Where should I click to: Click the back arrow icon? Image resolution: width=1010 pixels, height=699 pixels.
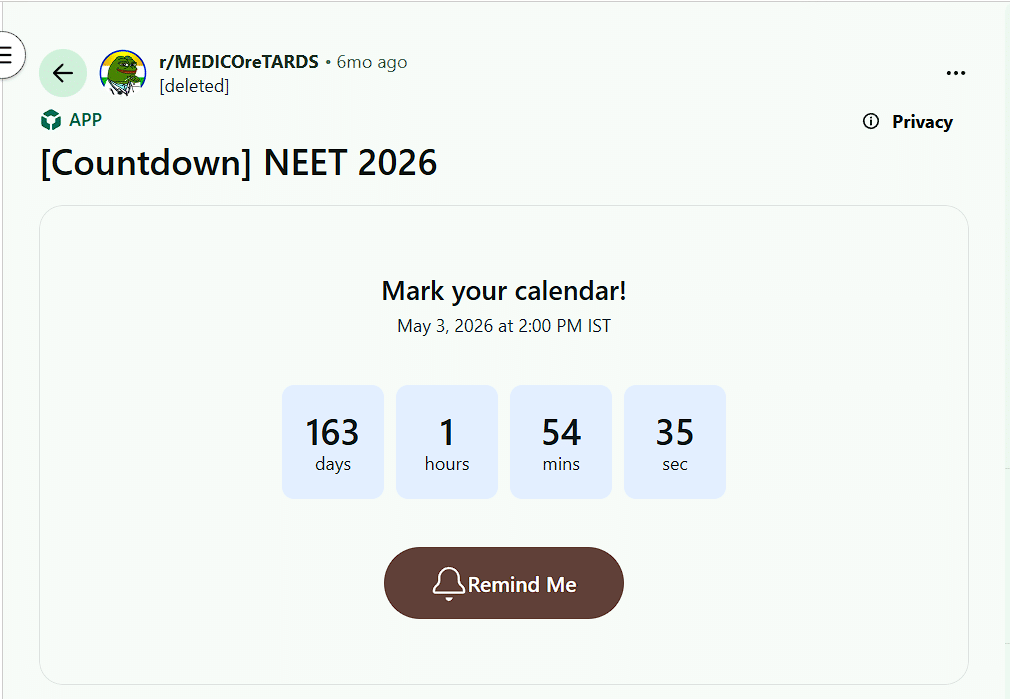point(62,73)
